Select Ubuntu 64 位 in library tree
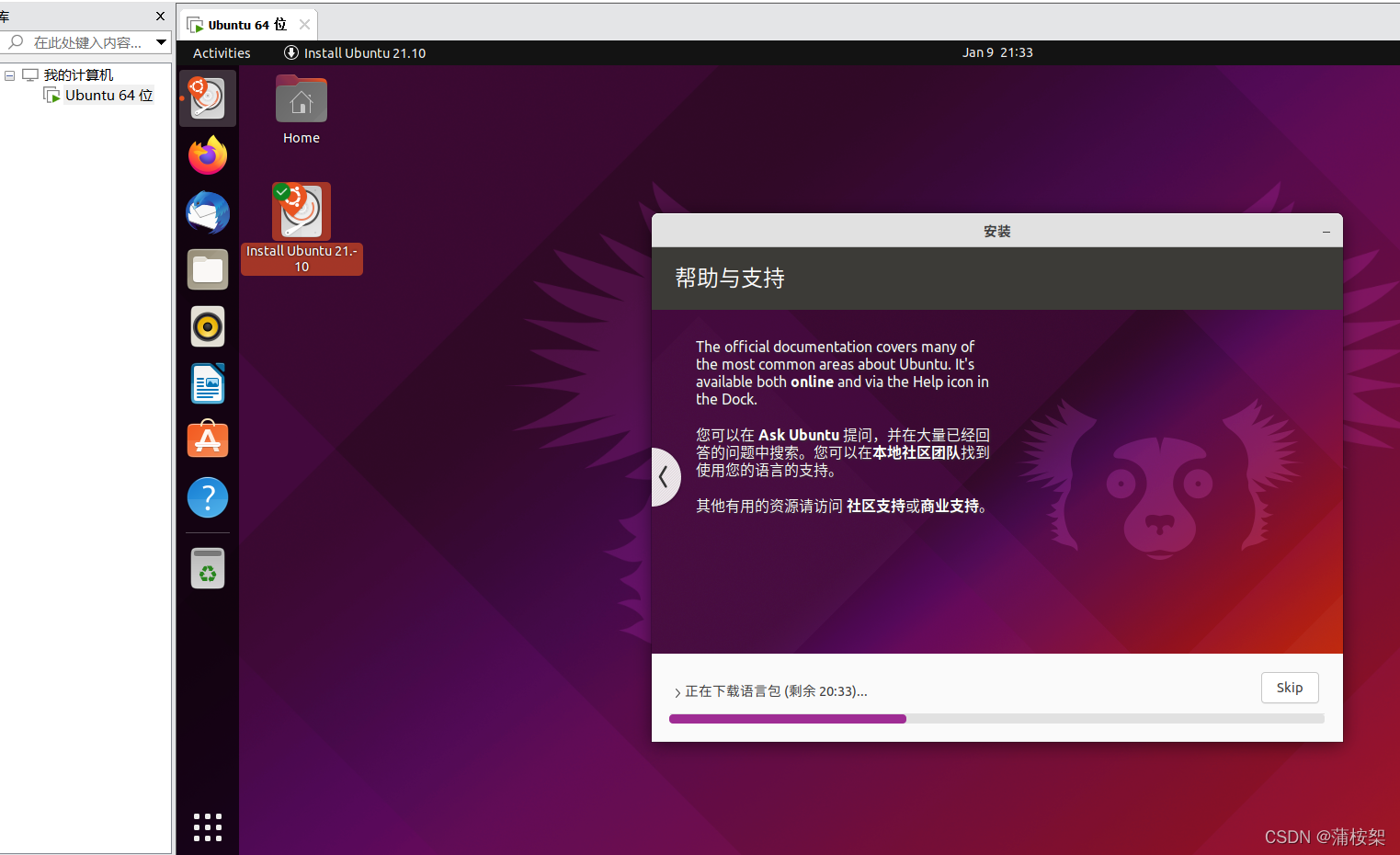1400x855 pixels. coord(99,95)
